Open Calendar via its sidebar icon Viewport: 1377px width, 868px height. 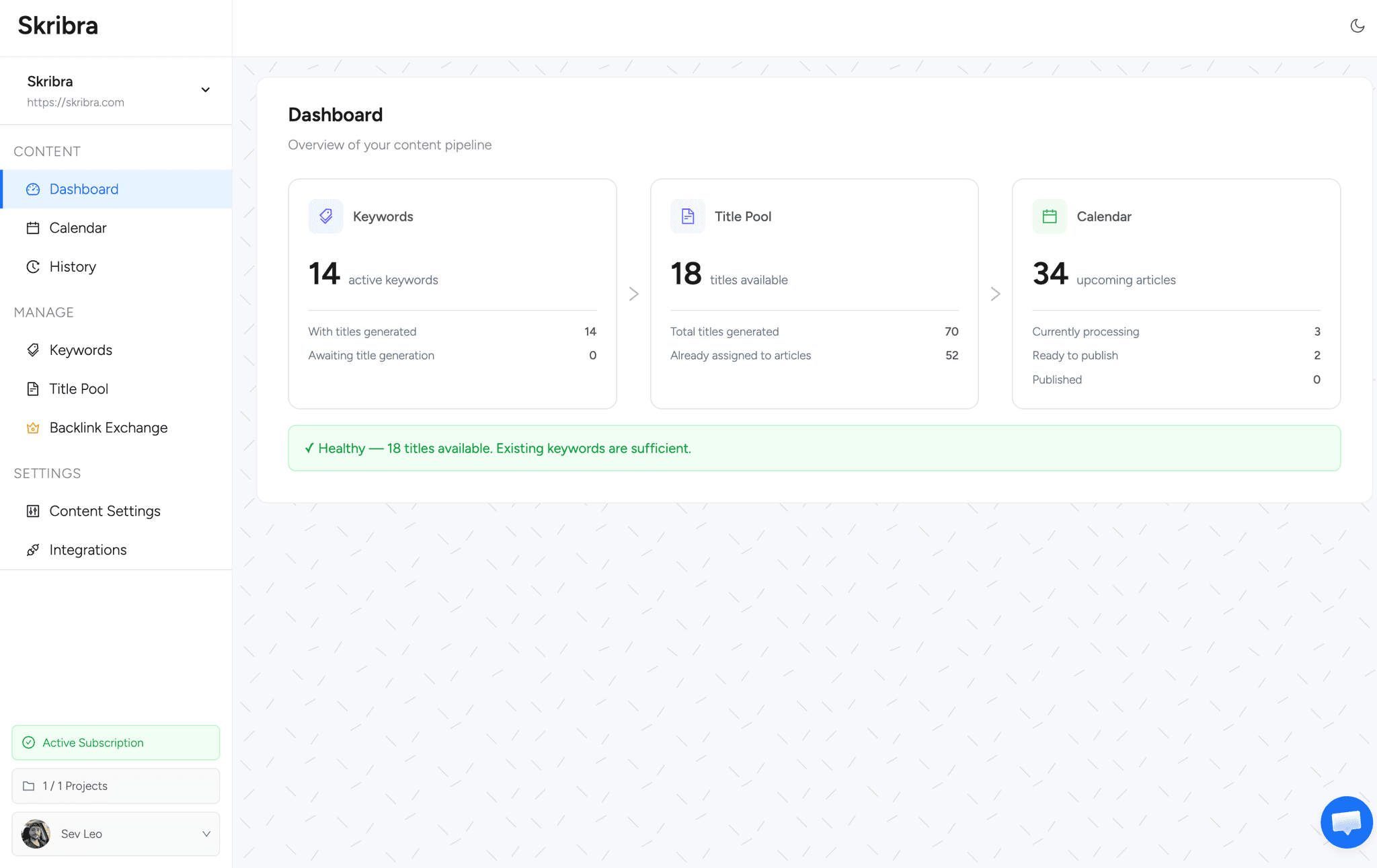(33, 227)
